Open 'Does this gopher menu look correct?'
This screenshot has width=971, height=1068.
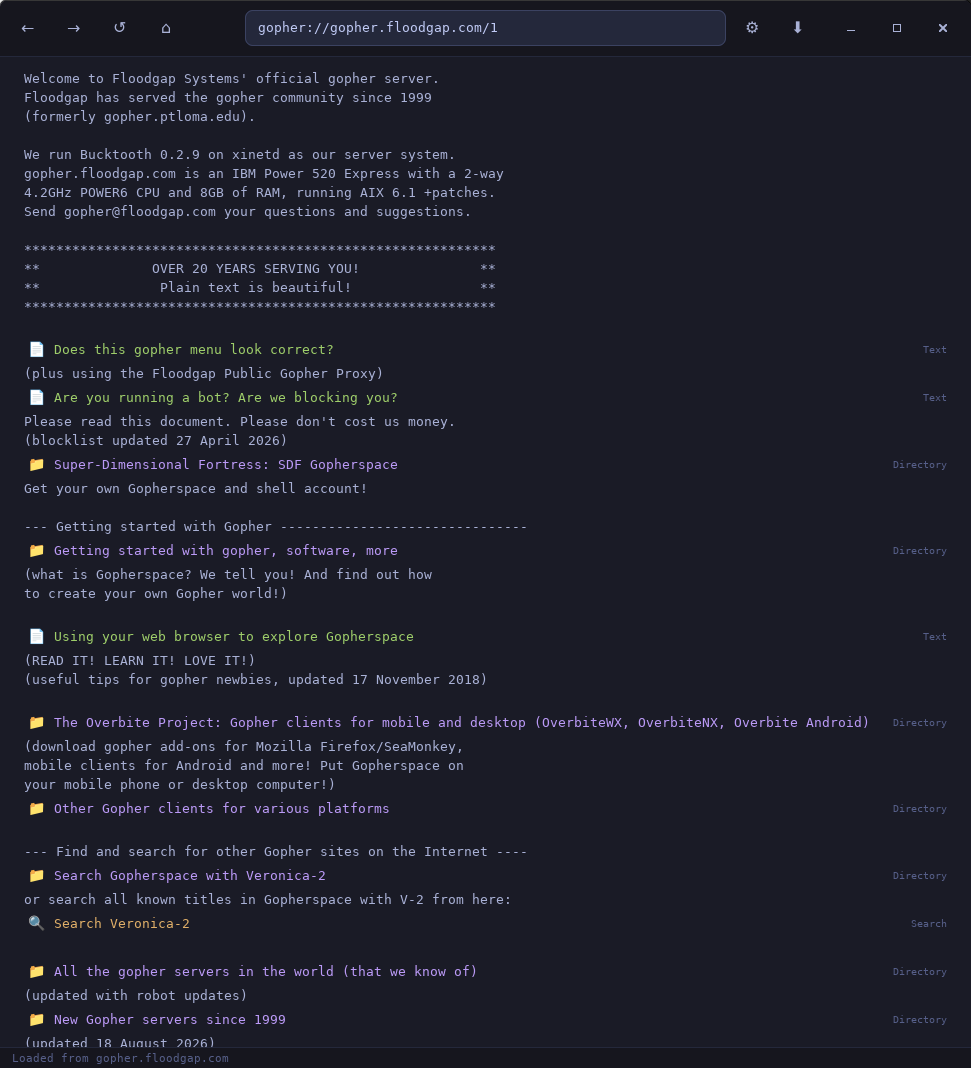pos(193,349)
